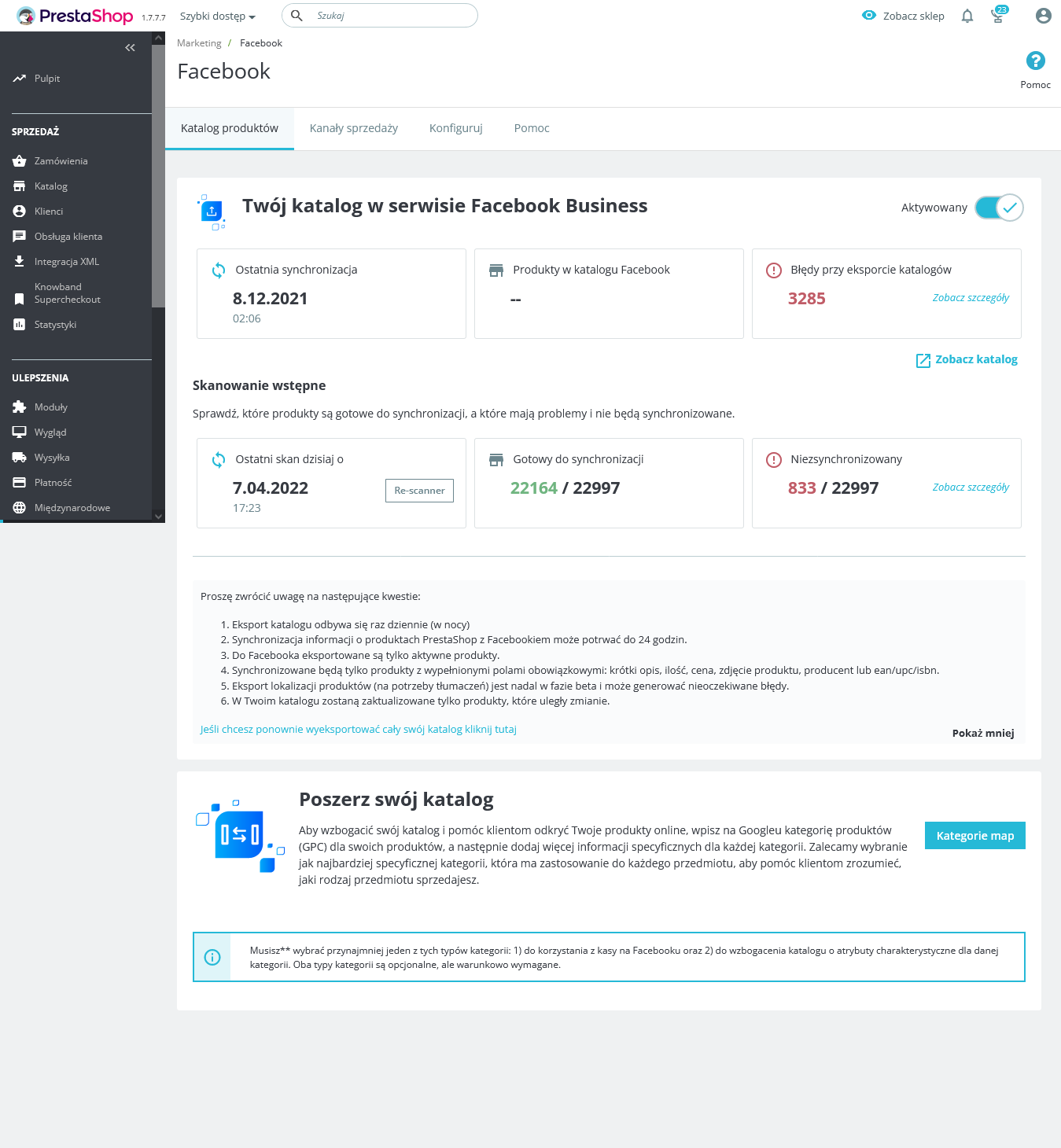The height and width of the screenshot is (1148, 1061).
Task: Click the Zobacz katalog external link icon
Action: (923, 360)
